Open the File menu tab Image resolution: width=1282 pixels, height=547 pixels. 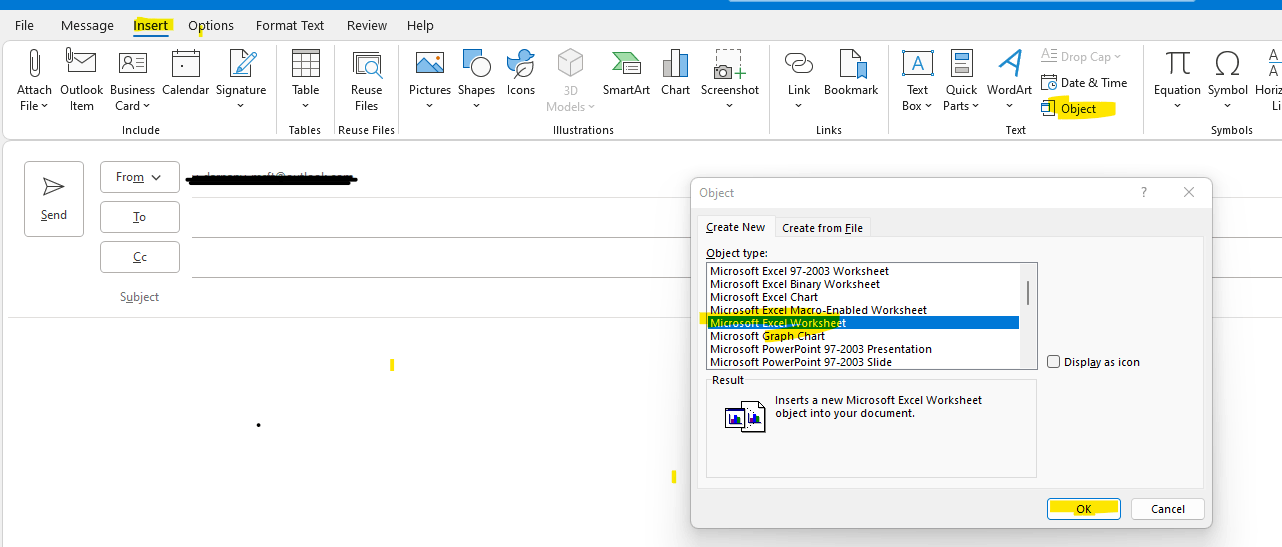tap(25, 25)
